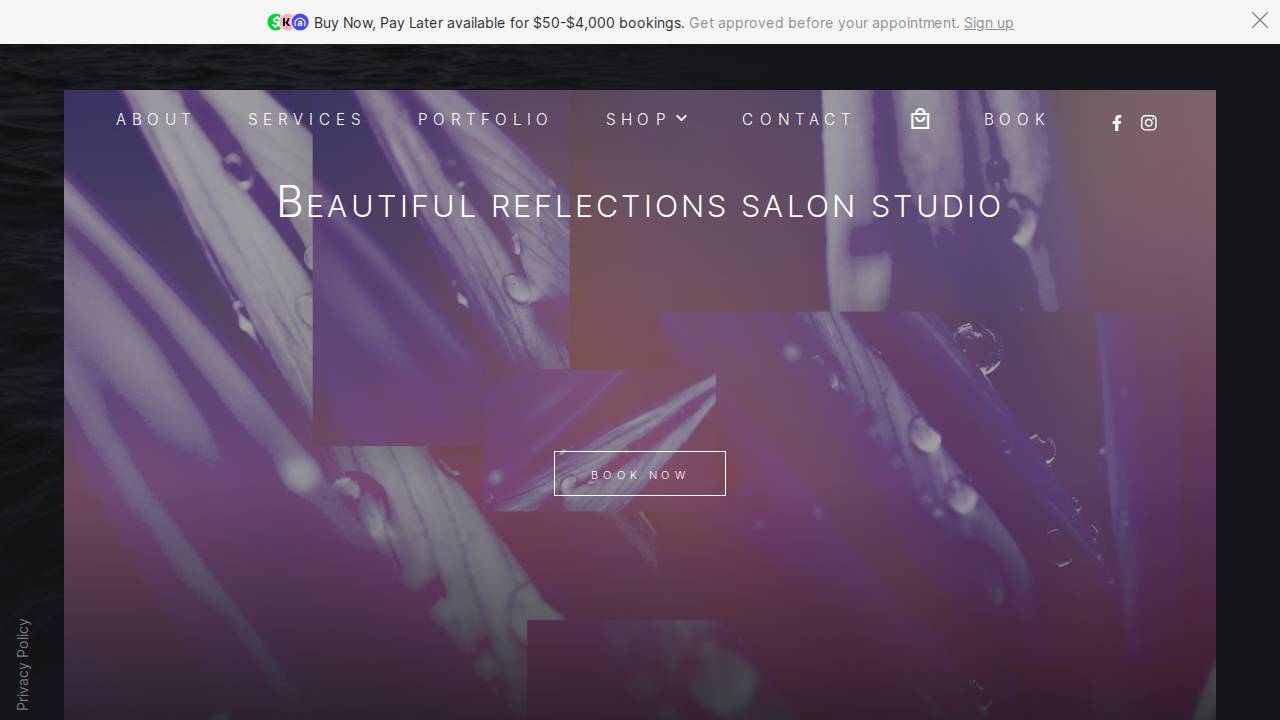
Task: Visit the salon's Facebook page
Action: (1117, 123)
